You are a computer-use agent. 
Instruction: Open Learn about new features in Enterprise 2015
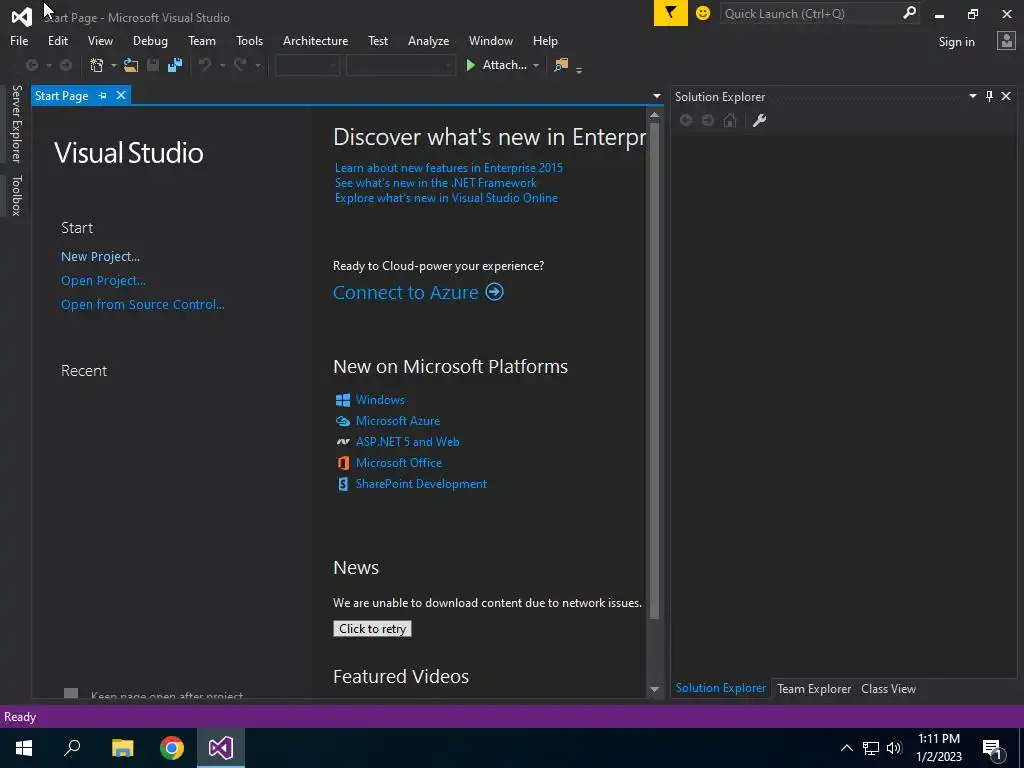tap(449, 168)
